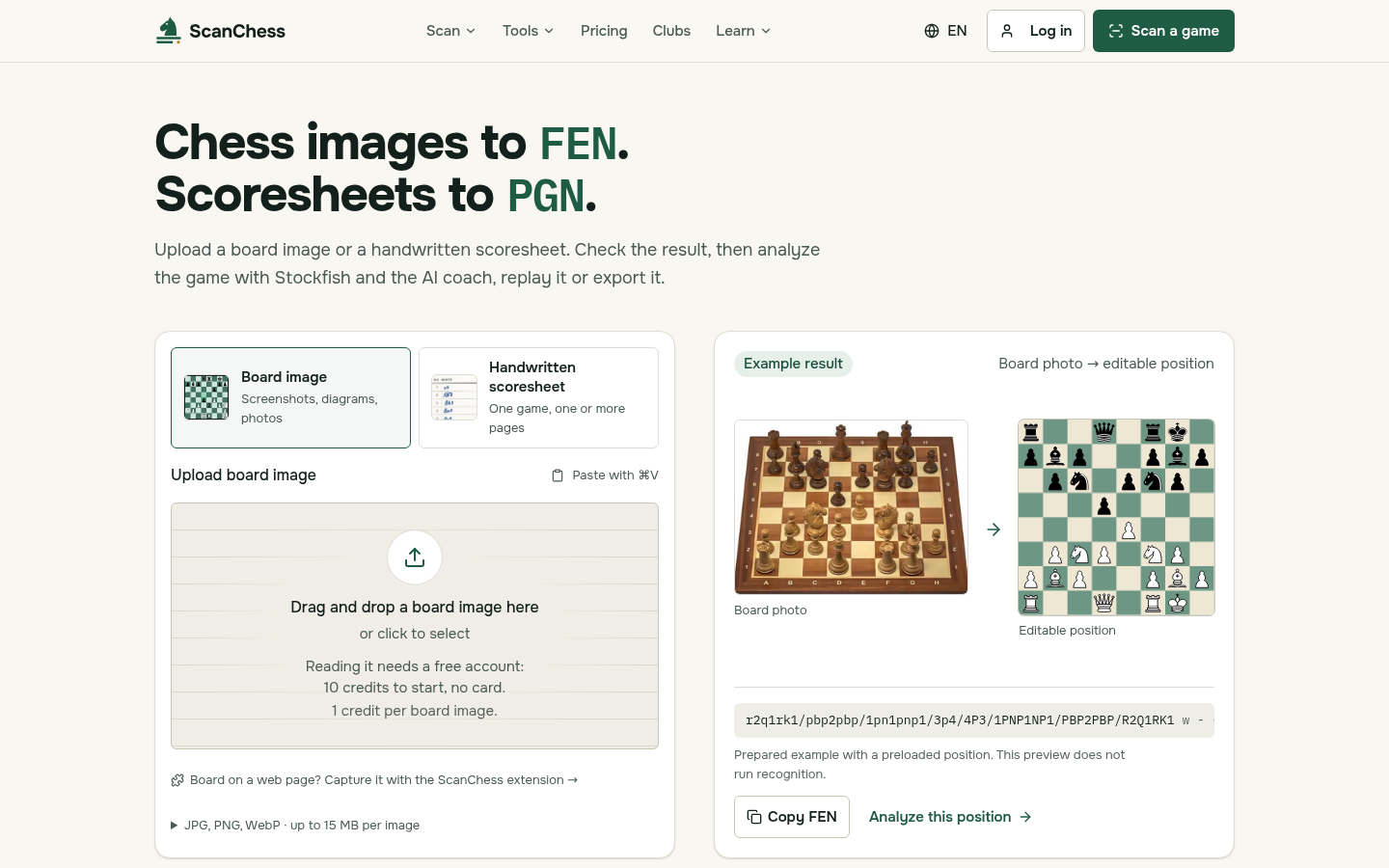The width and height of the screenshot is (1389, 868).
Task: Click the chessboard icon on Board image
Action: point(206,397)
